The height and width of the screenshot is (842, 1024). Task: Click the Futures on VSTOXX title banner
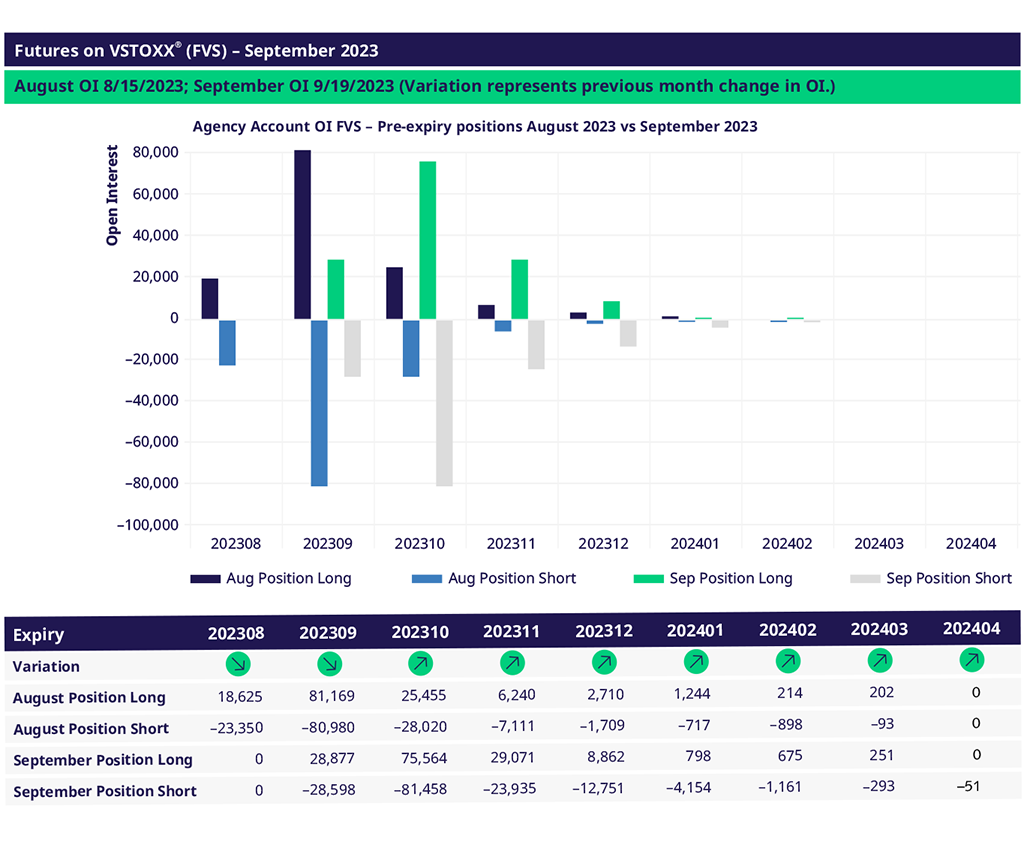pos(512,50)
